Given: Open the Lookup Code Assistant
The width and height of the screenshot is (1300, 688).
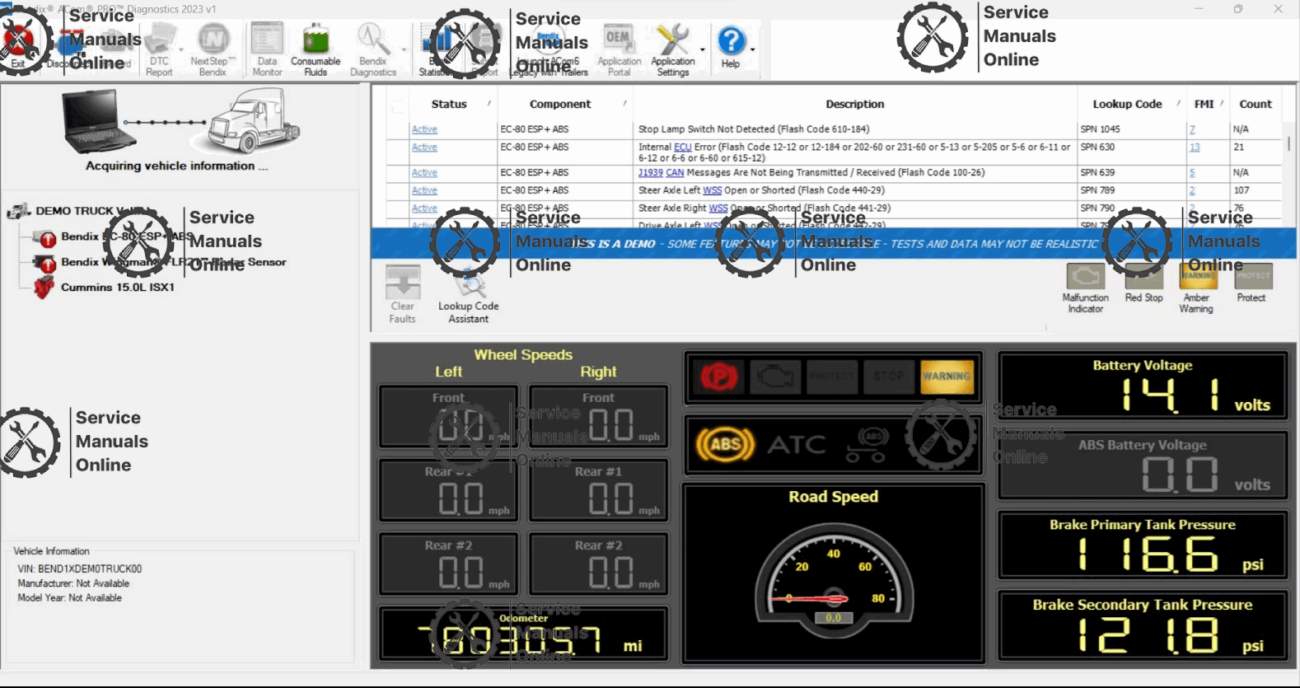Looking at the screenshot, I should coord(468,296).
